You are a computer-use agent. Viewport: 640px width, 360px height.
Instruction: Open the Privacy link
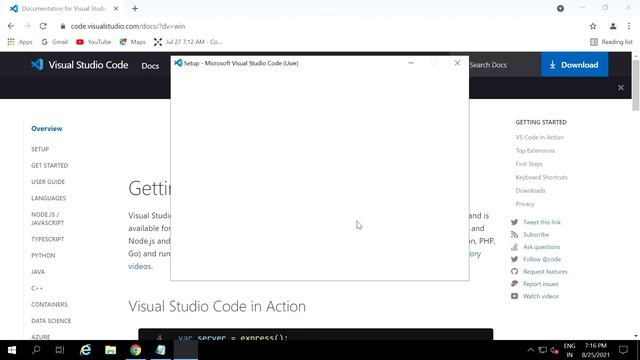pyautogui.click(x=524, y=204)
